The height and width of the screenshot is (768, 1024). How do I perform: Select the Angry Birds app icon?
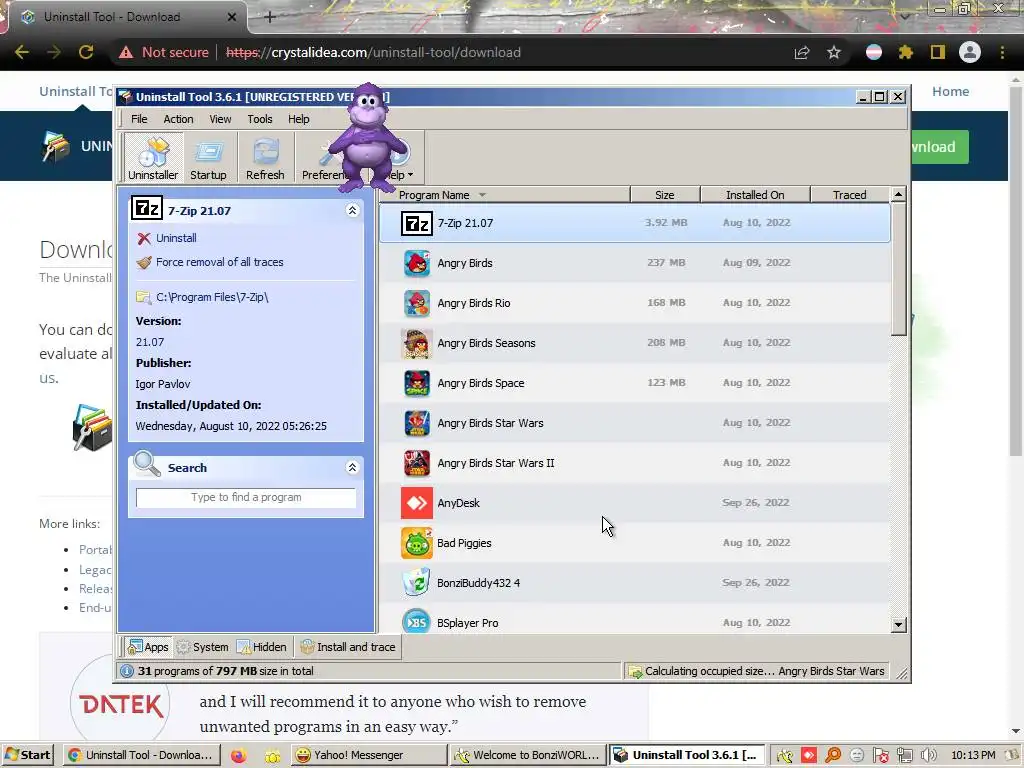pos(417,263)
